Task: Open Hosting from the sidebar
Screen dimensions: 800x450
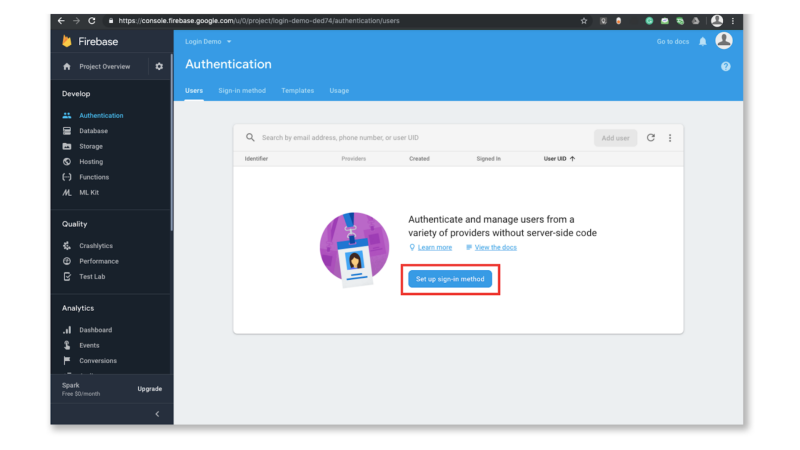Action: tap(91, 161)
